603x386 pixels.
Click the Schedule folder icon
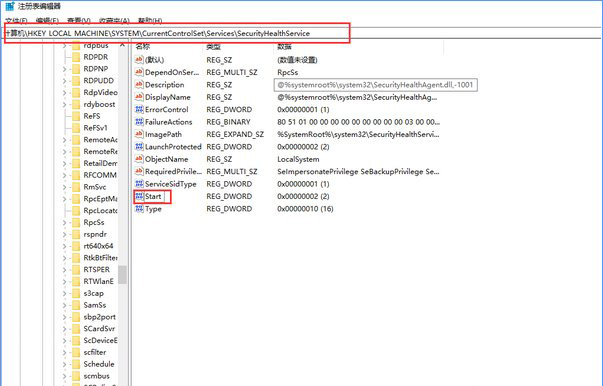click(76, 364)
